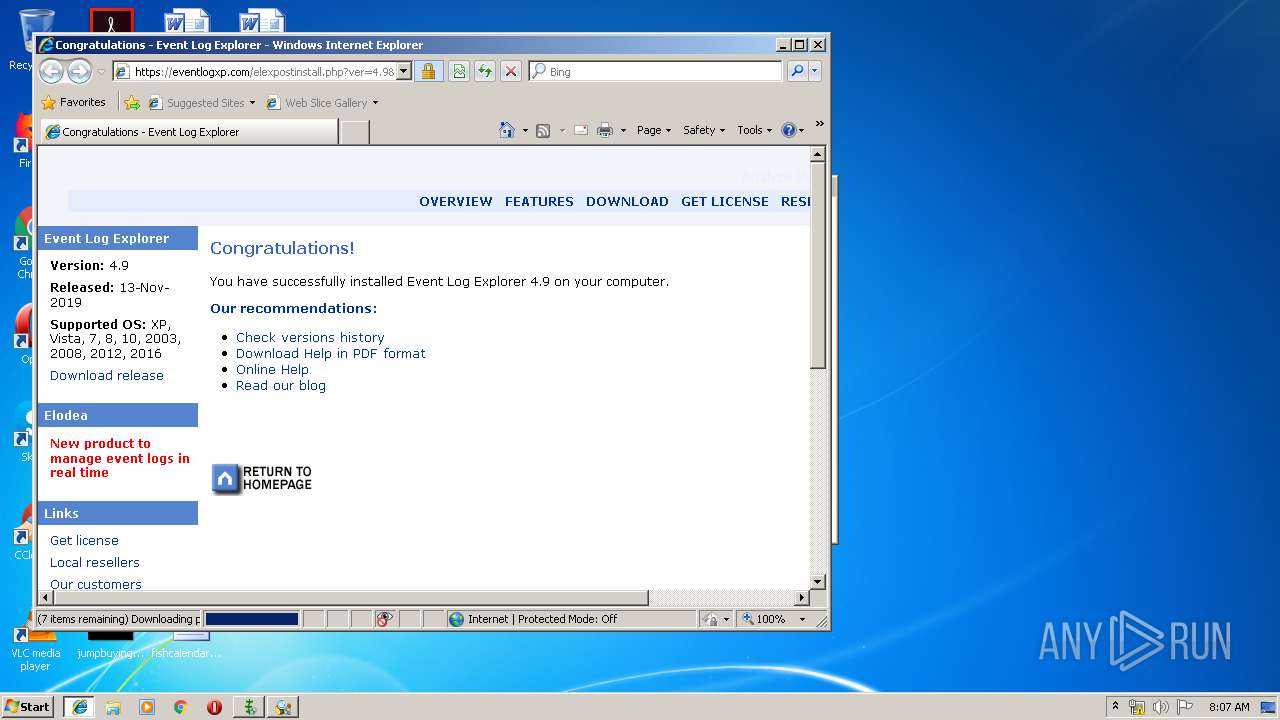This screenshot has width=1280, height=720.
Task: Open the DOWNLOAD page tab
Action: 627,201
